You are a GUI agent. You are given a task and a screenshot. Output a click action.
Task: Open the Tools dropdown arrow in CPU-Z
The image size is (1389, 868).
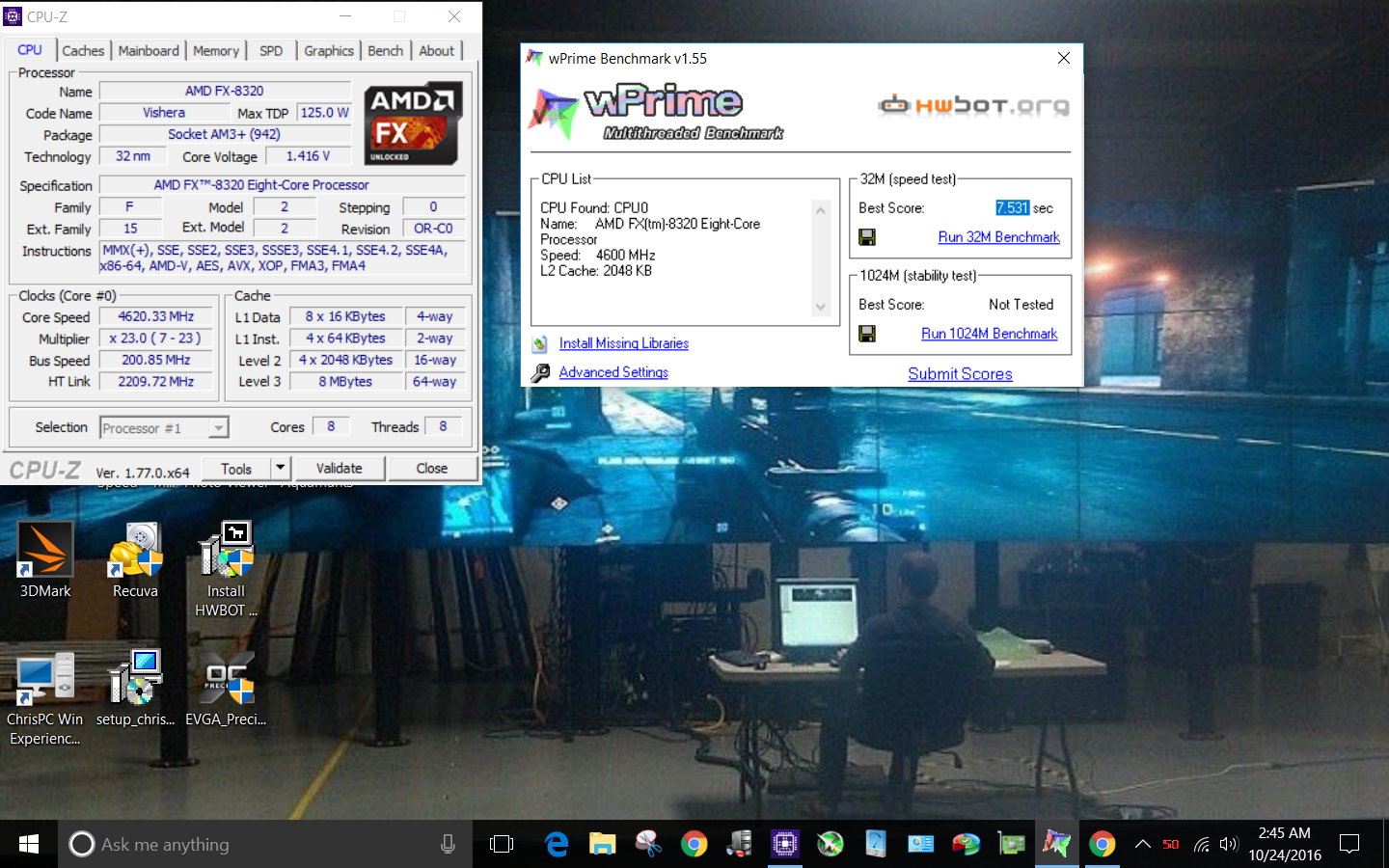tap(280, 469)
